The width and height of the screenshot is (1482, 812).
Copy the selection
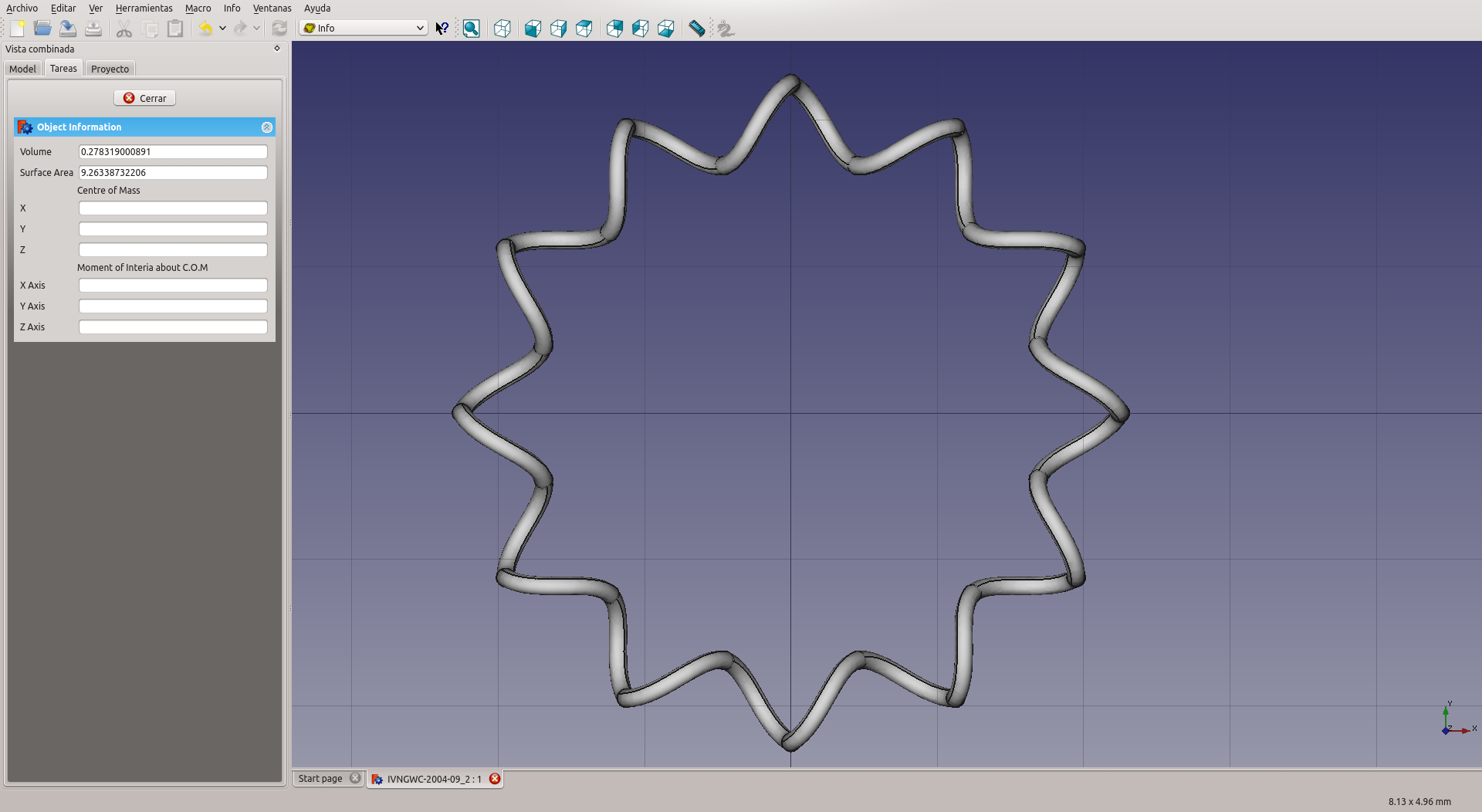[151, 29]
